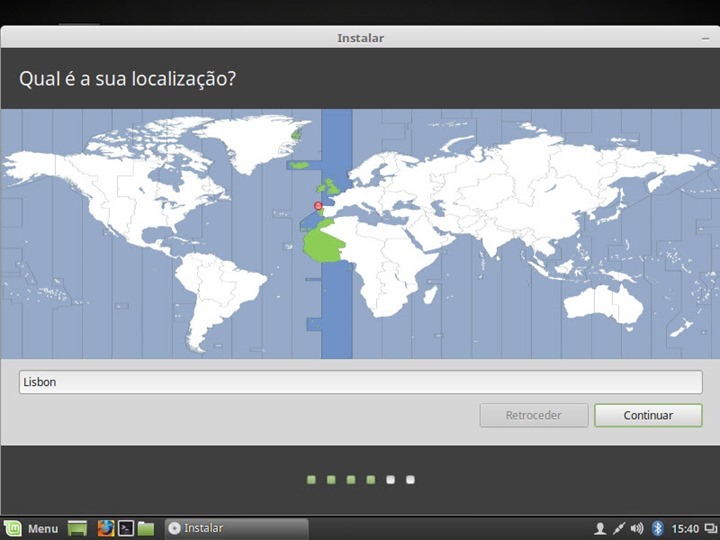Click the red Lisbon location pin on map
Screen dimensions: 720x540
click(318, 205)
